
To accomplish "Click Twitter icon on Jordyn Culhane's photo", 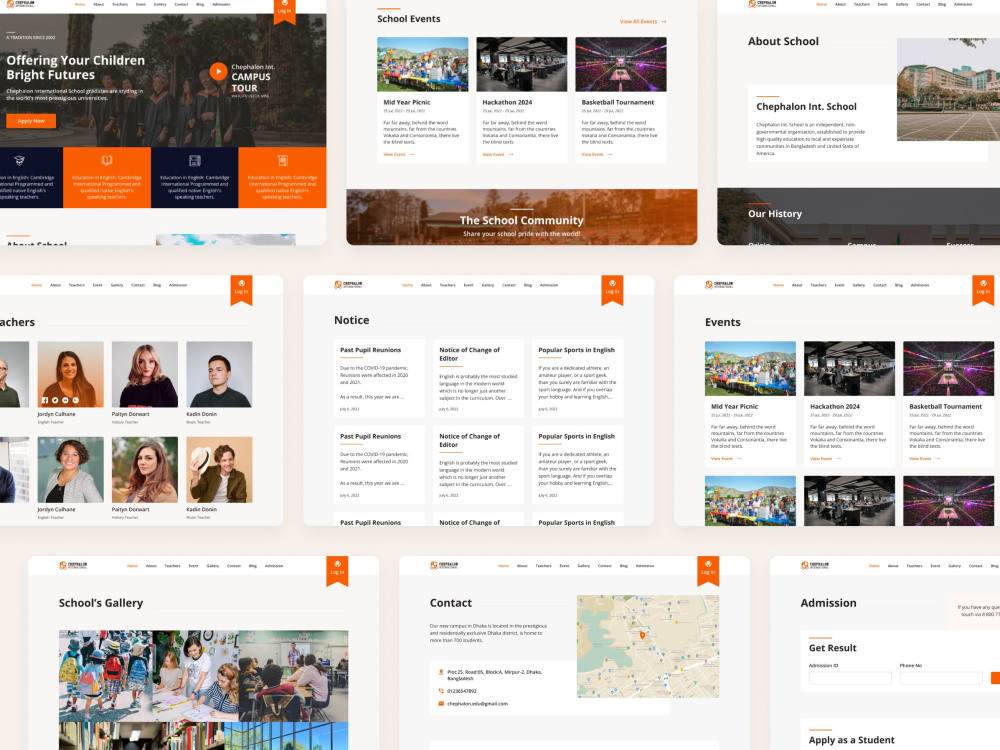I will tap(55, 401).
